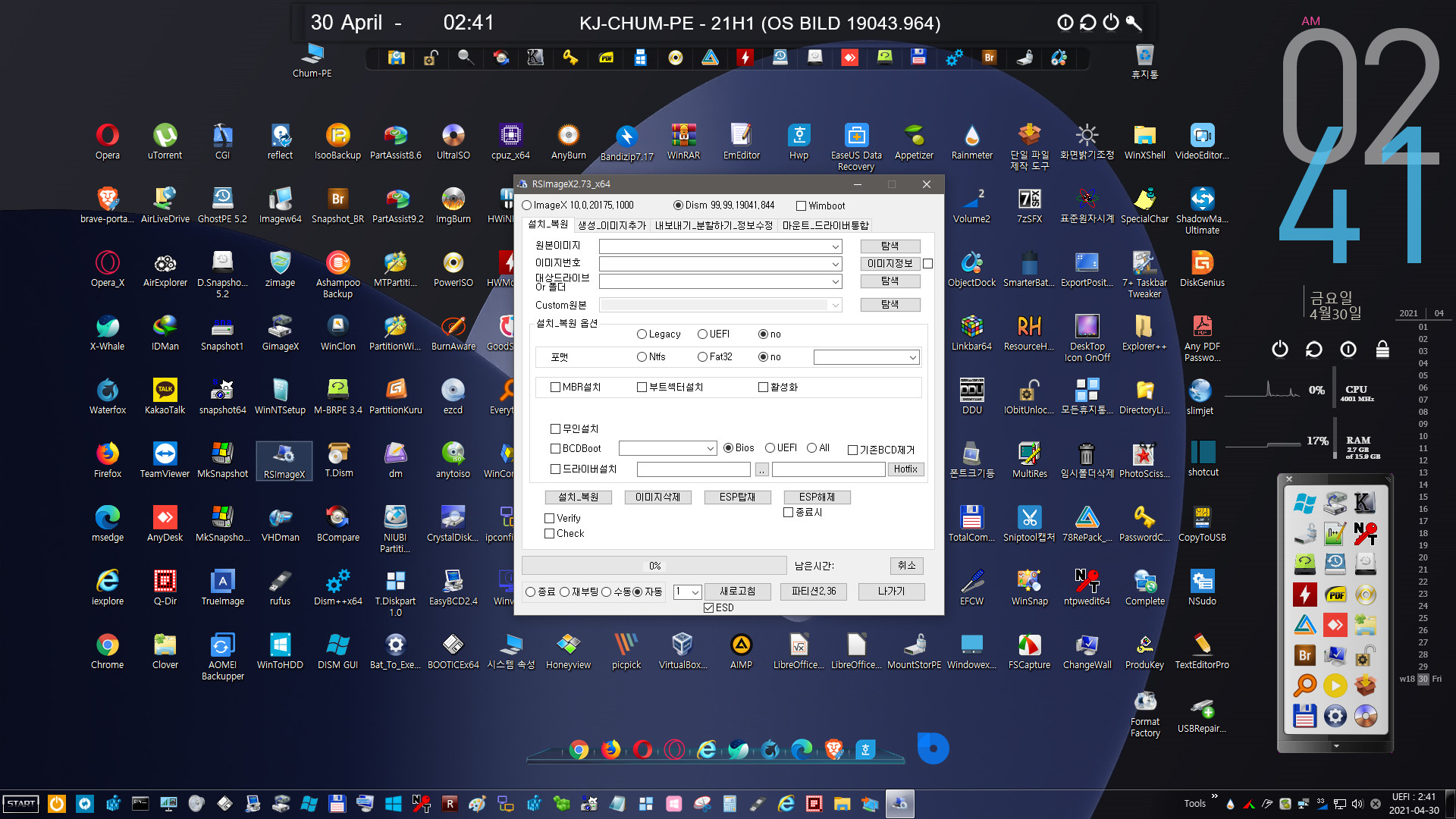Select the RSImageX desktop icon

pos(284,461)
